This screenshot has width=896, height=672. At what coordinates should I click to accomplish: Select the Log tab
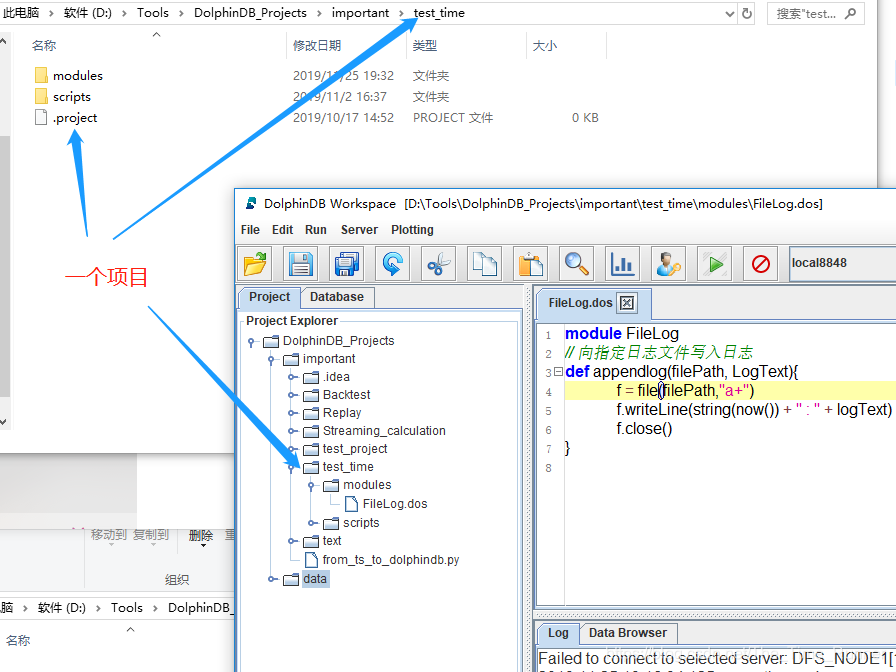[x=558, y=633]
